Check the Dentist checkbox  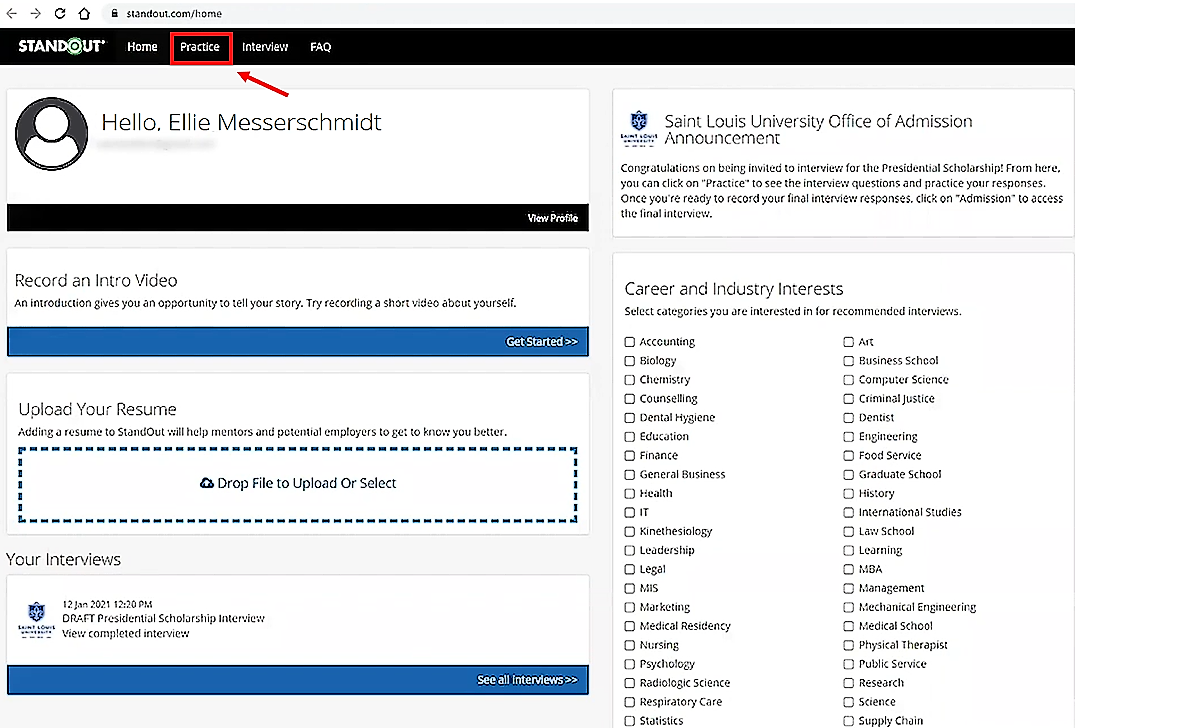tap(849, 417)
